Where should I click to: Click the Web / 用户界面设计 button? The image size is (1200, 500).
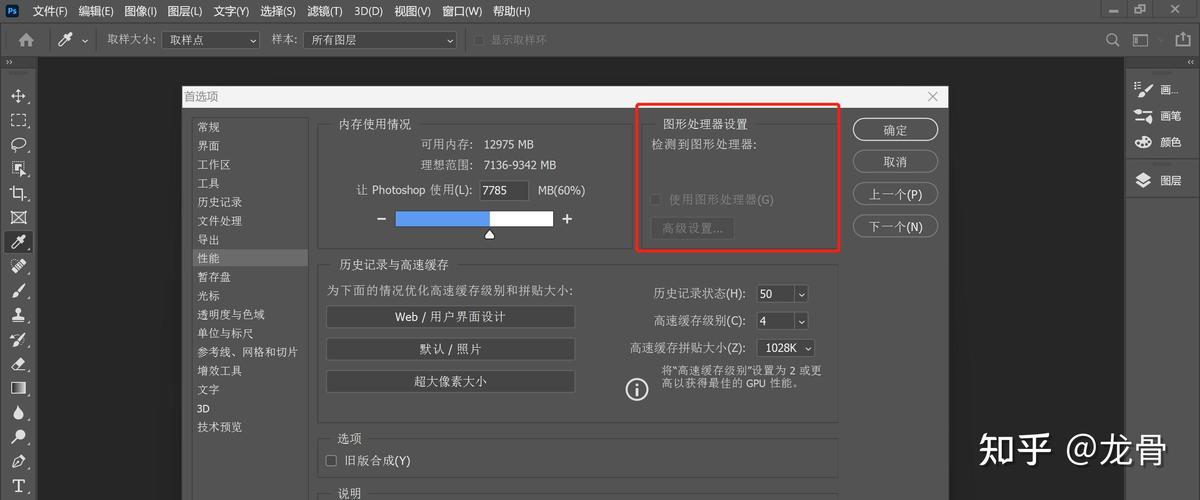[450, 317]
